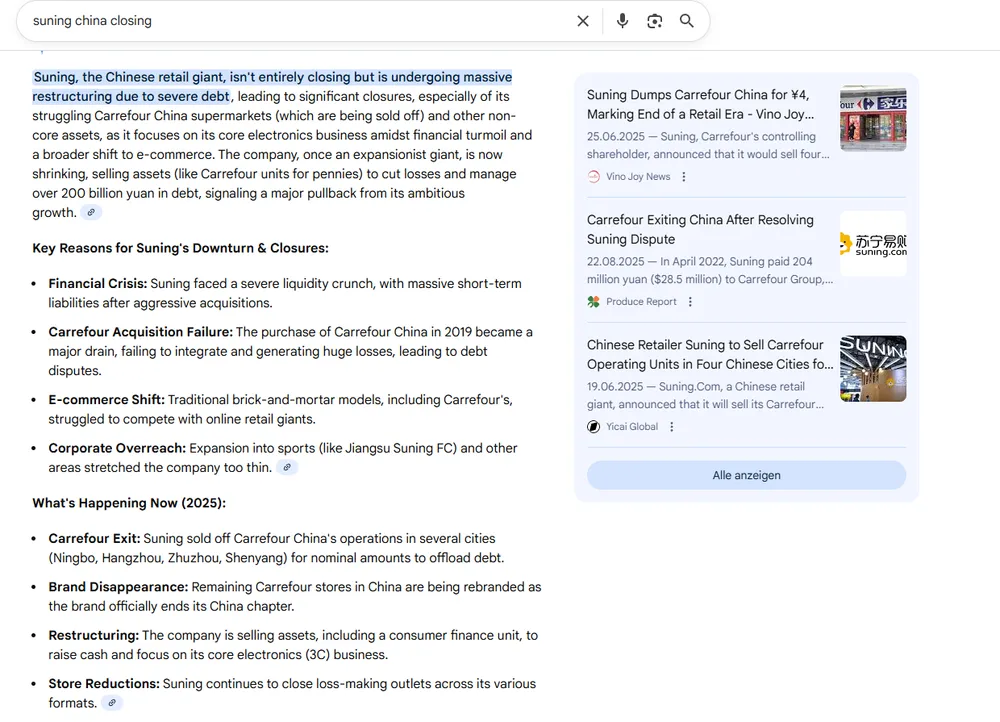Open 'Suning Dumps Carrefour China for ¥4' article
1000x722 pixels.
pyautogui.click(x=700, y=105)
